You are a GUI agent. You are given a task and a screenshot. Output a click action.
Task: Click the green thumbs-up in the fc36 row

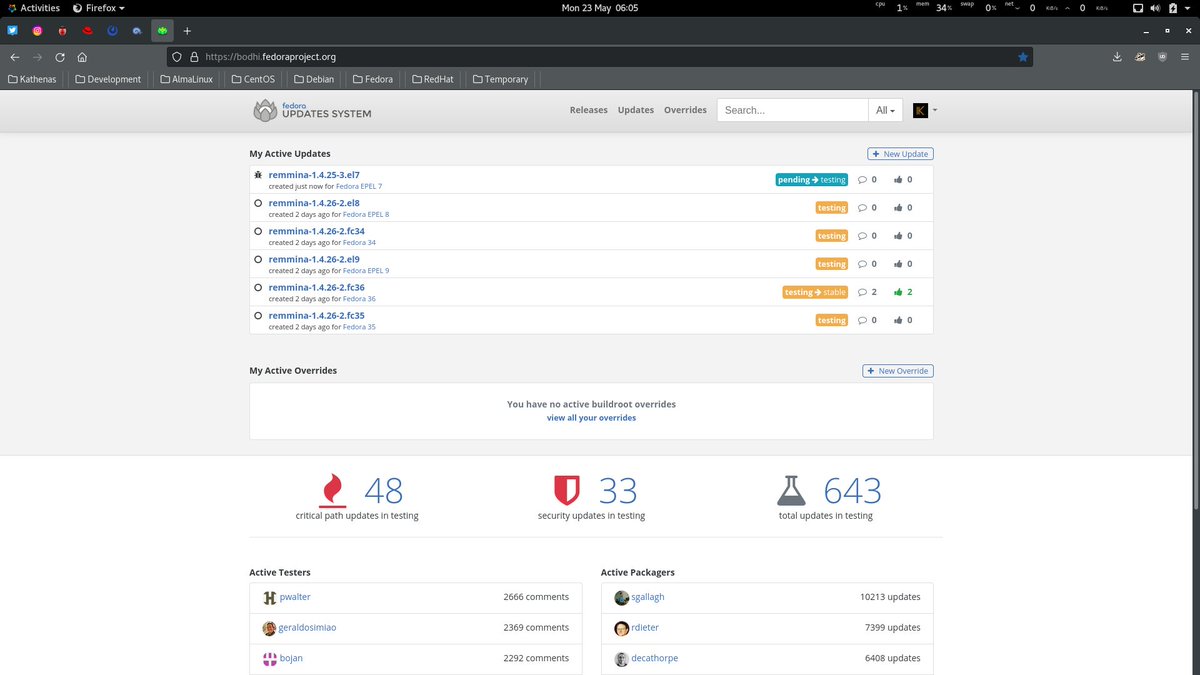pos(898,292)
